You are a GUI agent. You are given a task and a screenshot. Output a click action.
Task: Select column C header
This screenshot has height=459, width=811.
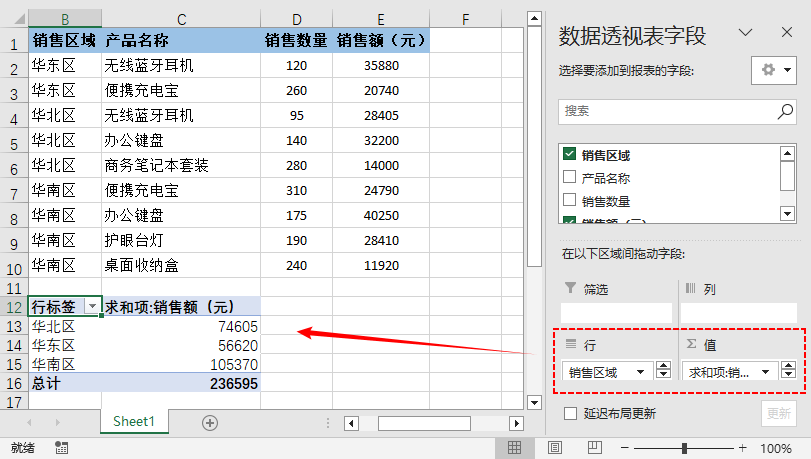[x=181, y=19]
